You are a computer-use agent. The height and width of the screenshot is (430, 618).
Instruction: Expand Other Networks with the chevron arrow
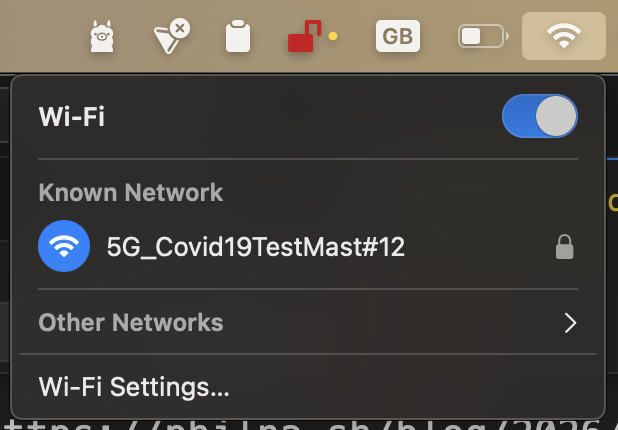tap(570, 323)
